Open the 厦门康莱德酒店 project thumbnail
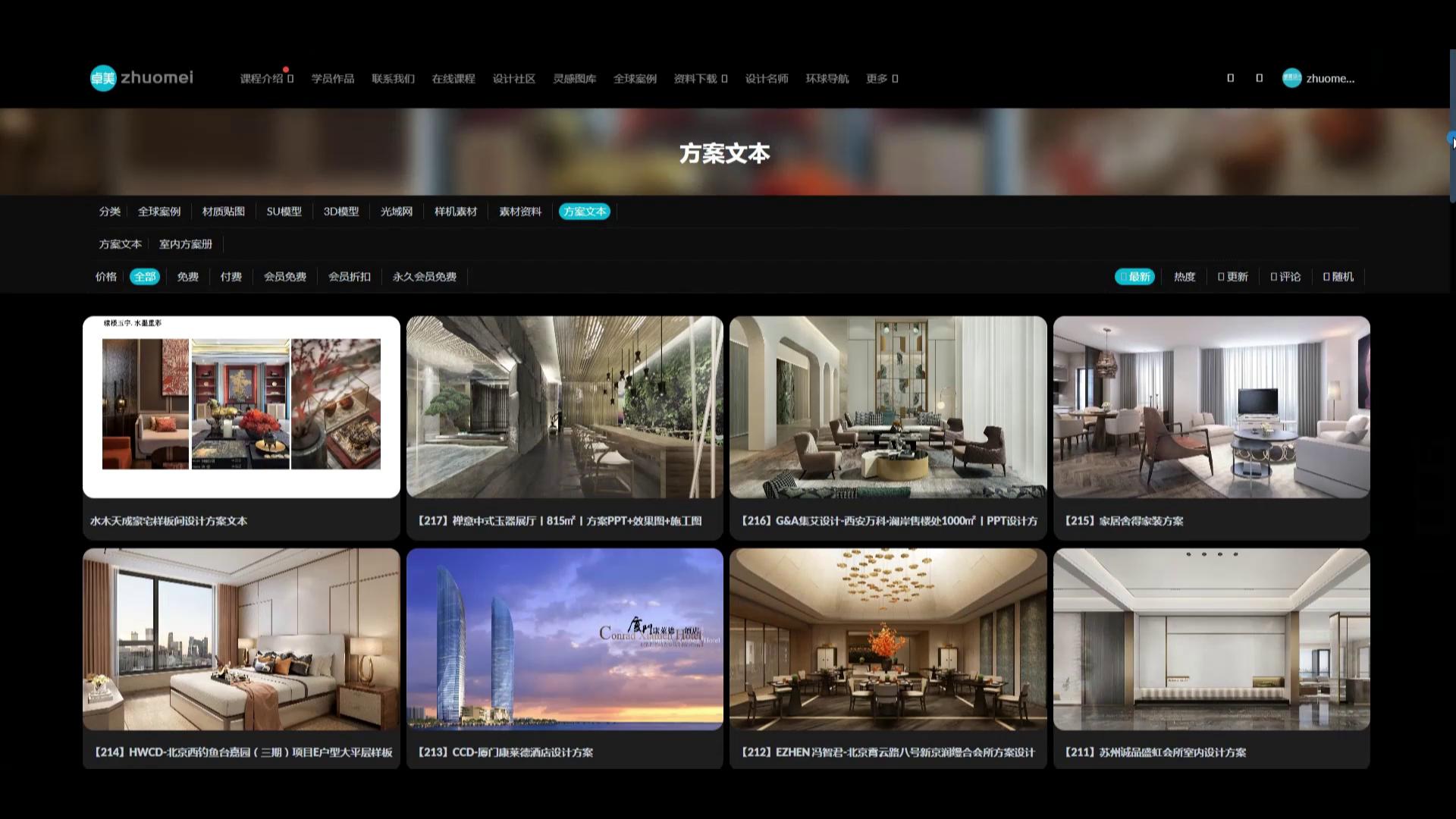The width and height of the screenshot is (1456, 819). [564, 639]
